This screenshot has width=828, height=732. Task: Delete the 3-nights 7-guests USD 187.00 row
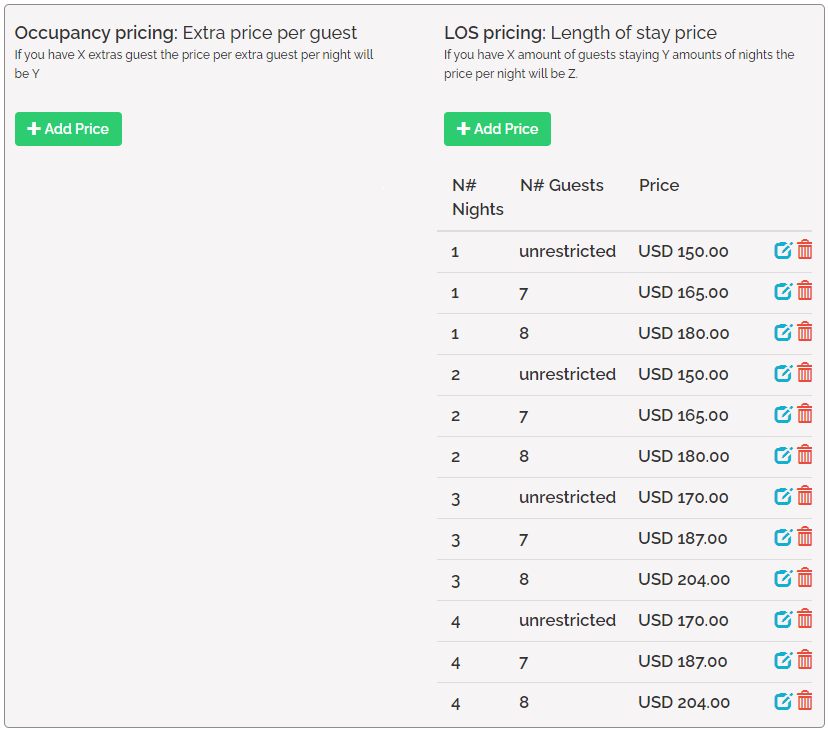805,537
